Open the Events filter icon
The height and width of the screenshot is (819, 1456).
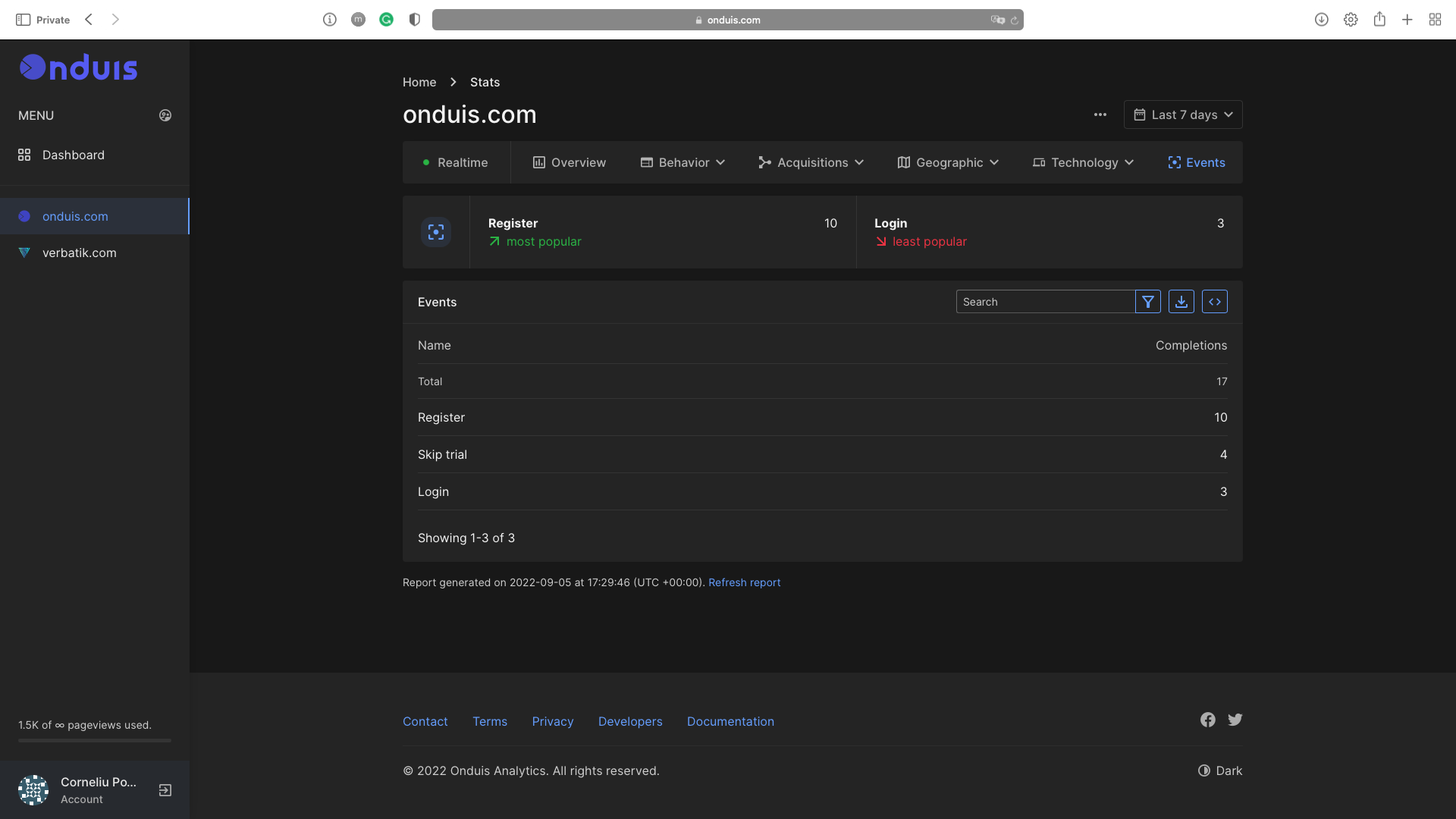click(1148, 302)
